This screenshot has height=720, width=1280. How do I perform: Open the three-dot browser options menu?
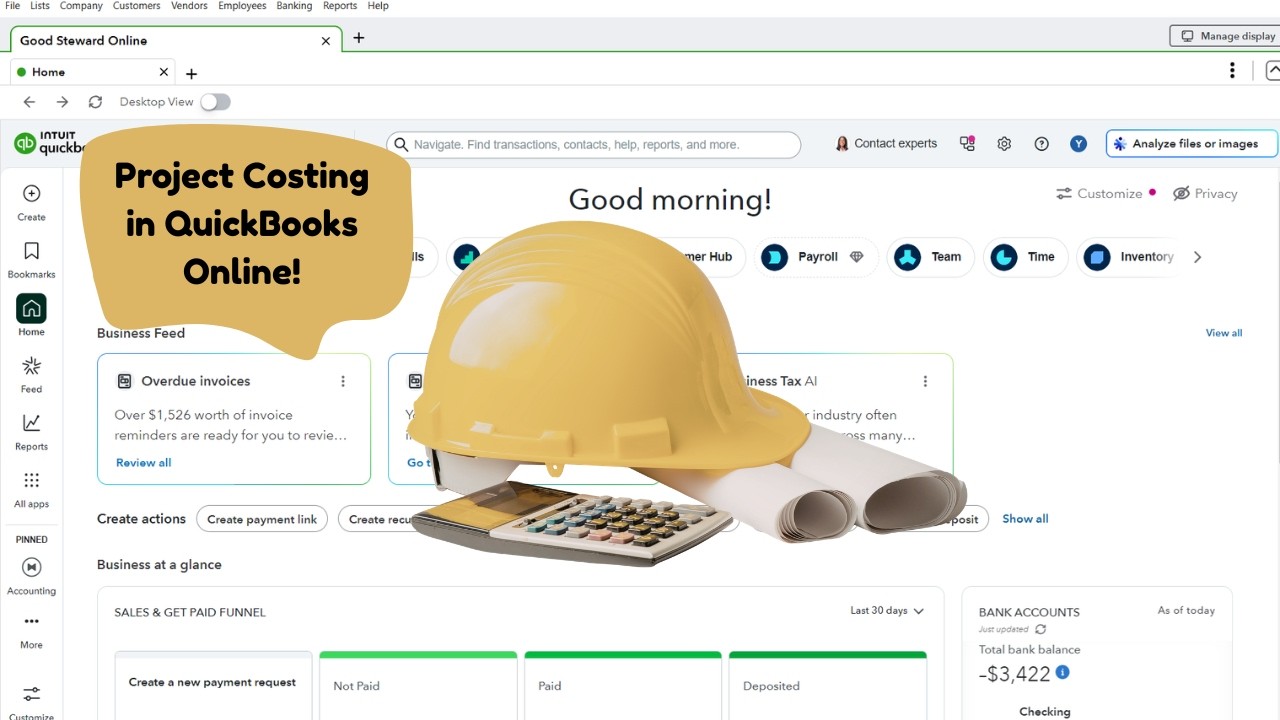click(x=1232, y=70)
